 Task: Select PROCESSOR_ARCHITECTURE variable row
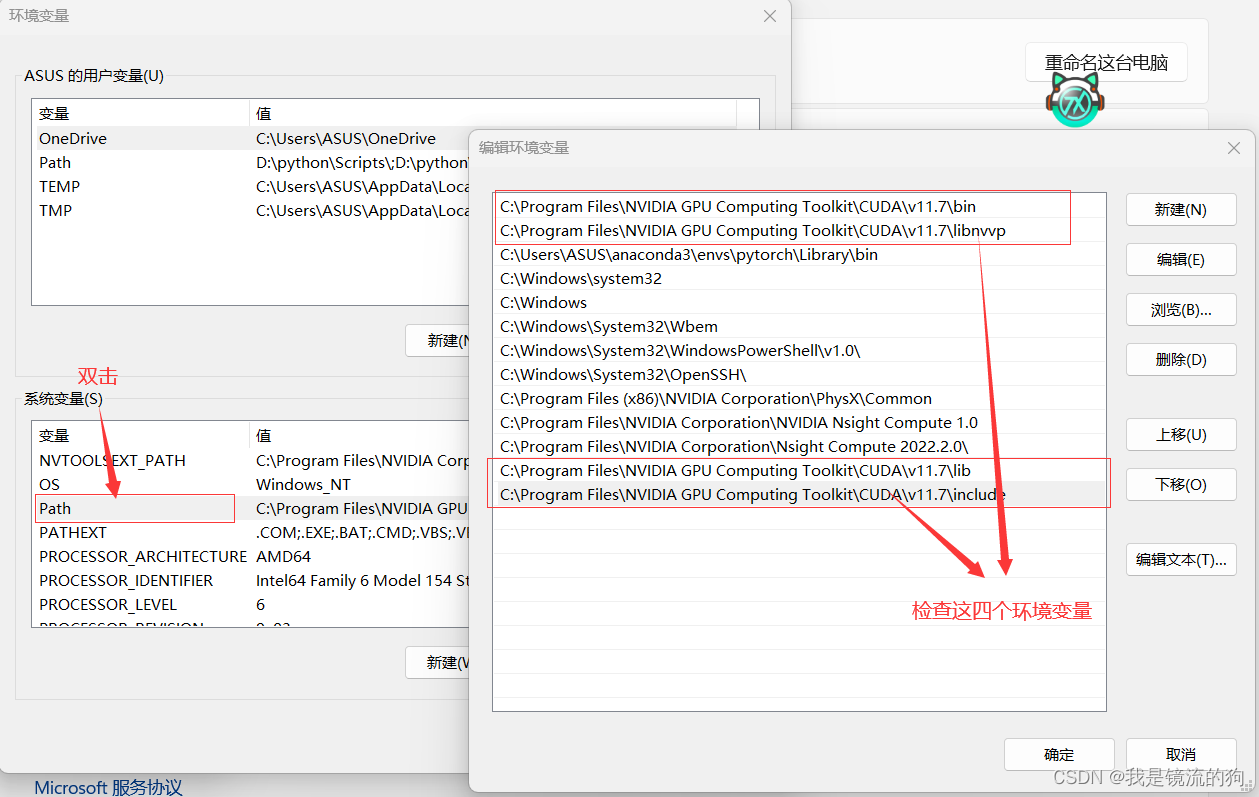pyautogui.click(x=251, y=557)
